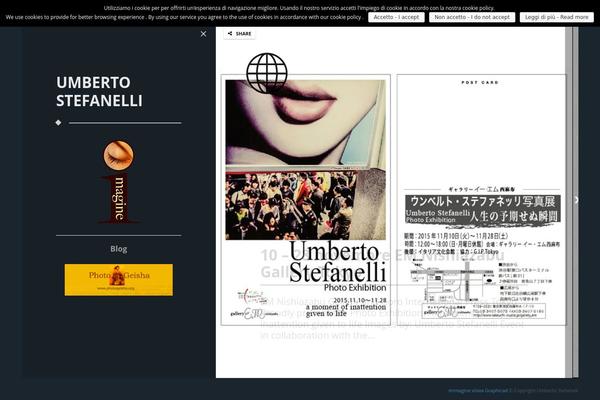Decline cookies with 'Non accetto - I do not accept'
Viewport: 600px width, 400px height.
tap(472, 17)
